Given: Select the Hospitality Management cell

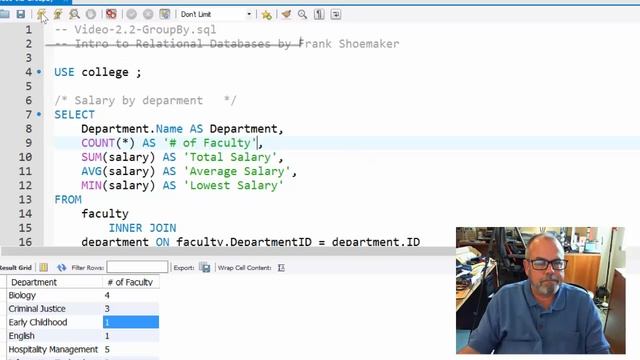Looking at the screenshot, I should click(54, 349).
